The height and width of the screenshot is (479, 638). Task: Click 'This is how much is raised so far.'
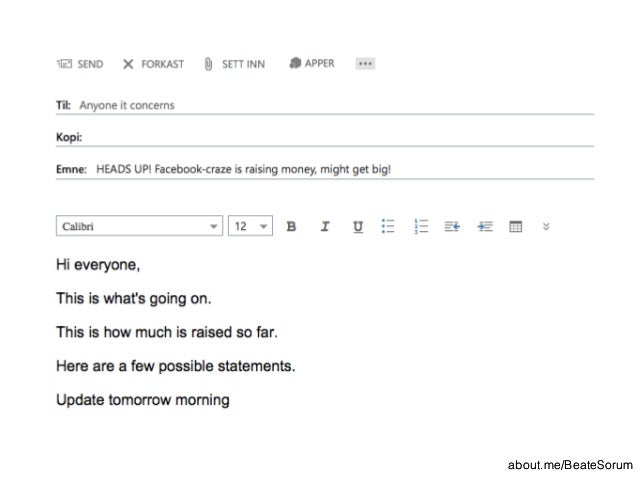167,332
